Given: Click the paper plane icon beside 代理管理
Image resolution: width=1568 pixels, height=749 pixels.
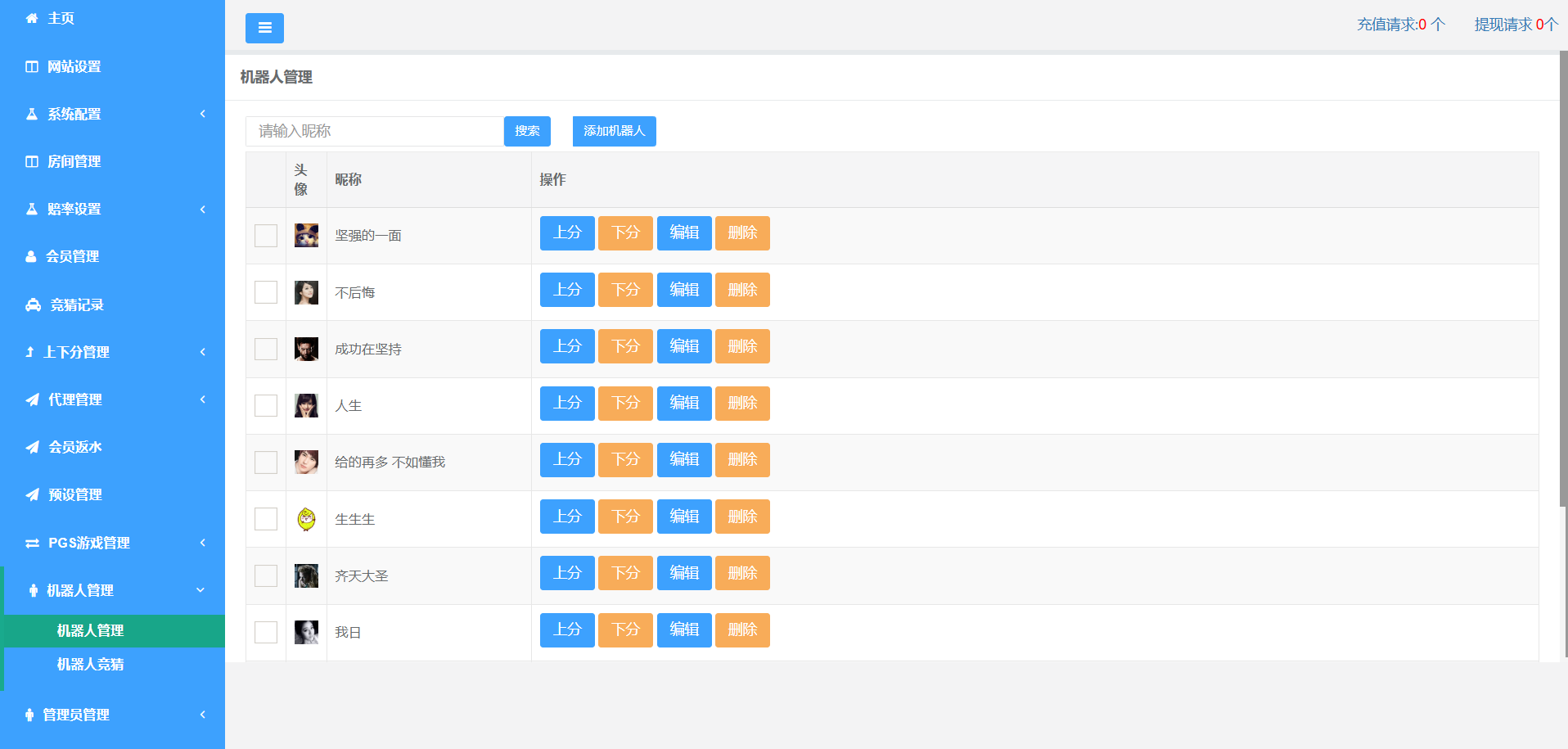Looking at the screenshot, I should click(x=32, y=399).
